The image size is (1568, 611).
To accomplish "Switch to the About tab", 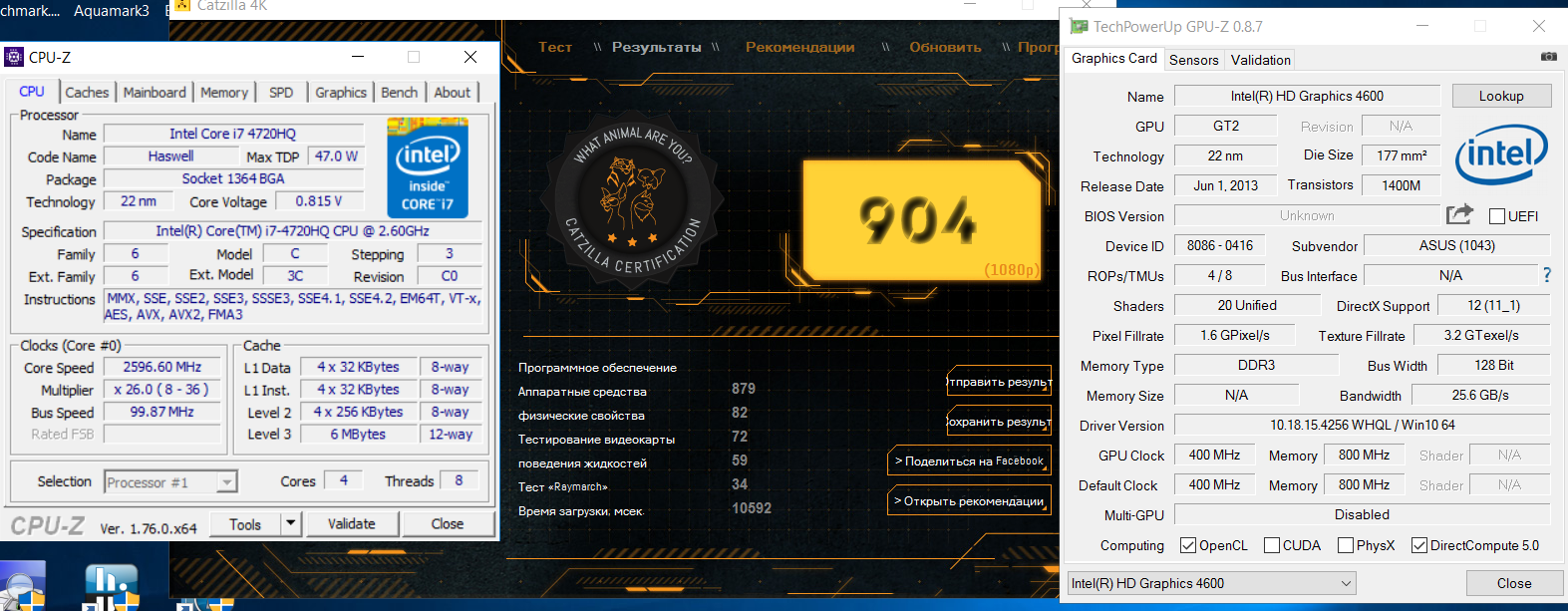I will pyautogui.click(x=452, y=92).
